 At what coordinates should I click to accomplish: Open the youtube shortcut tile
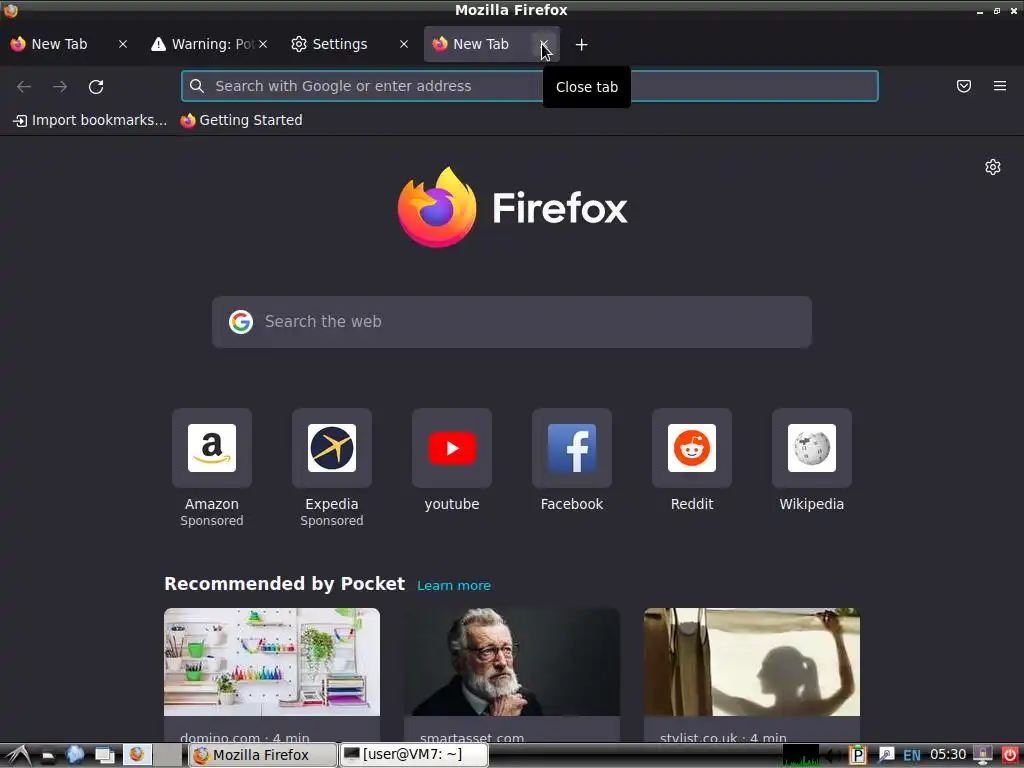pyautogui.click(x=452, y=448)
